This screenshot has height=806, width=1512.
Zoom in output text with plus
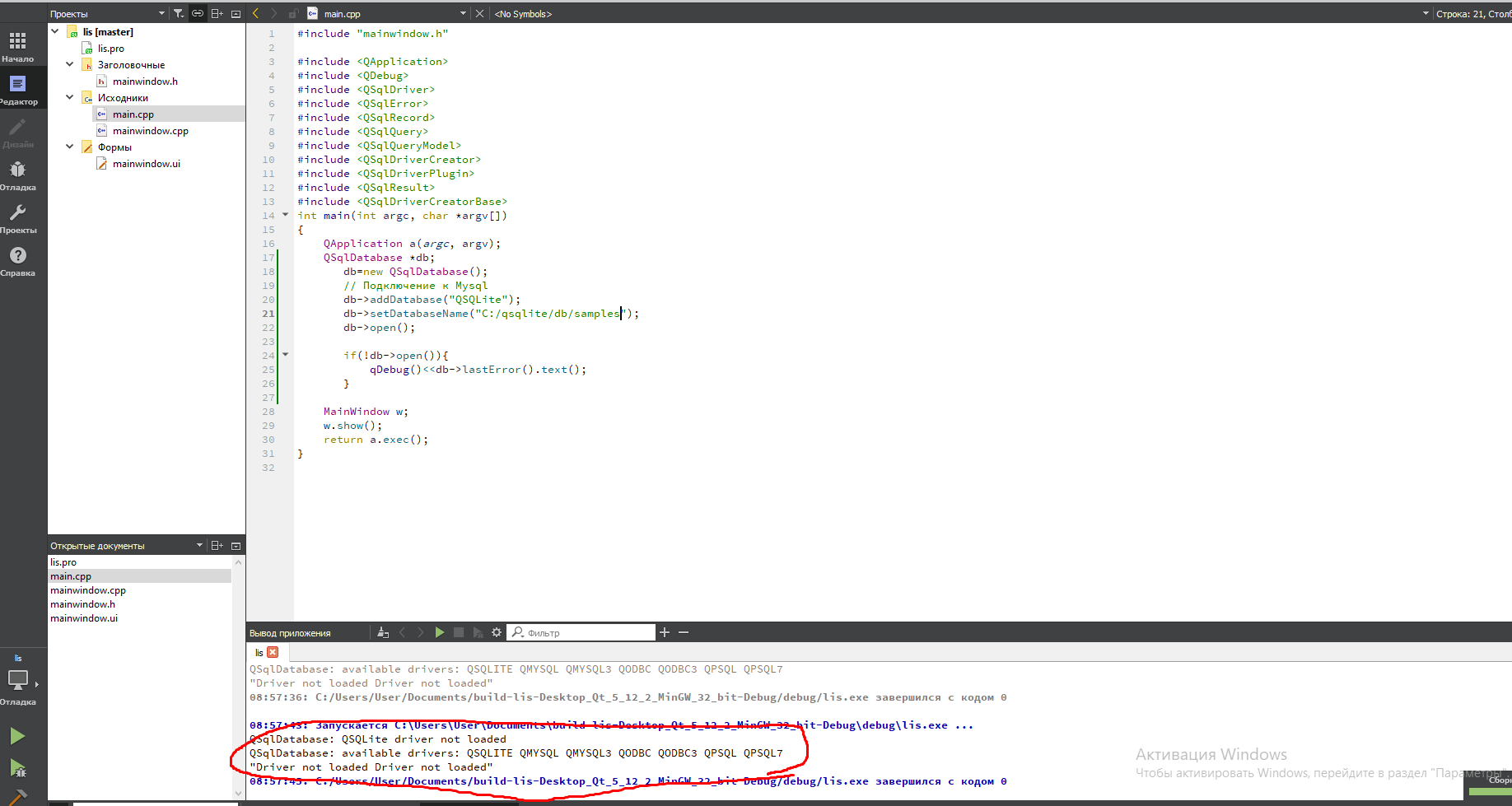[665, 632]
